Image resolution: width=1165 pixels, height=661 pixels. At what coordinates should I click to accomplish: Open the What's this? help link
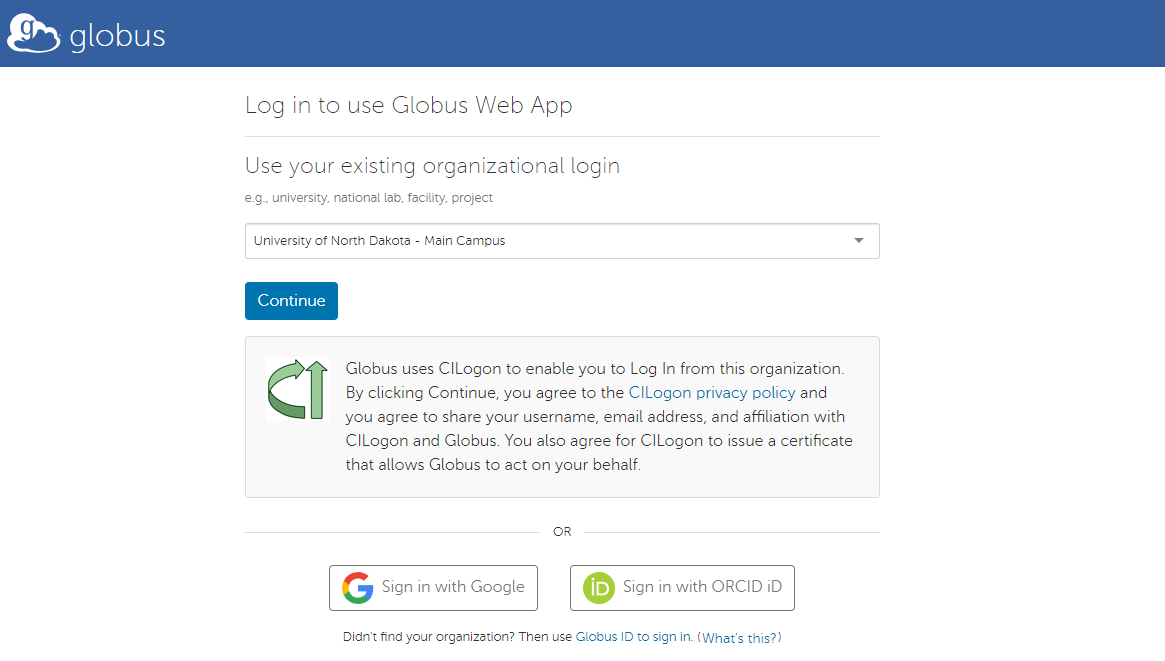coord(739,637)
